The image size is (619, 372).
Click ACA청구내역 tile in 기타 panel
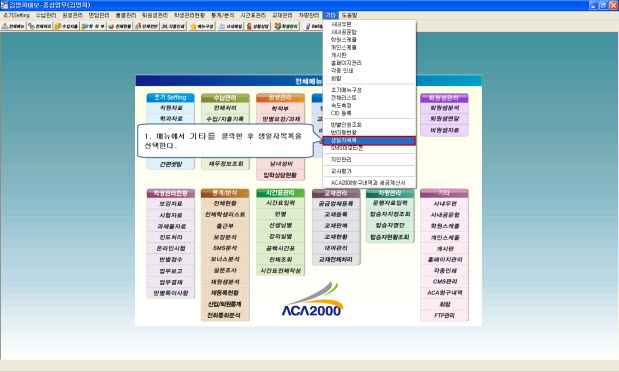pos(444,293)
